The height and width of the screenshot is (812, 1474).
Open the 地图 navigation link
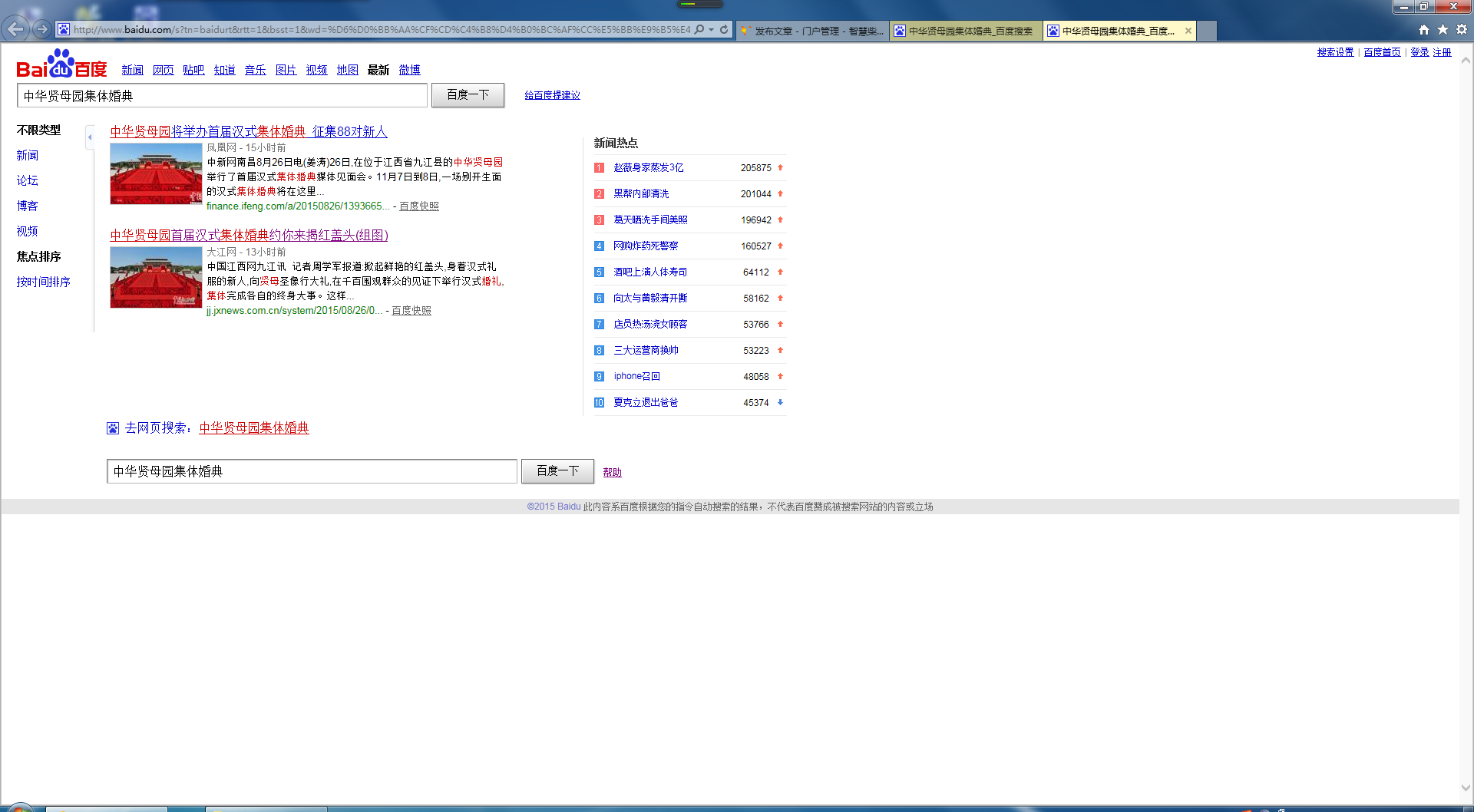(x=347, y=70)
